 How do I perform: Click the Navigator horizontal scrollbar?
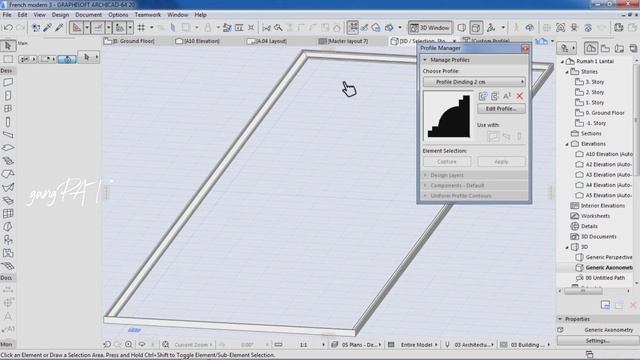[583, 291]
